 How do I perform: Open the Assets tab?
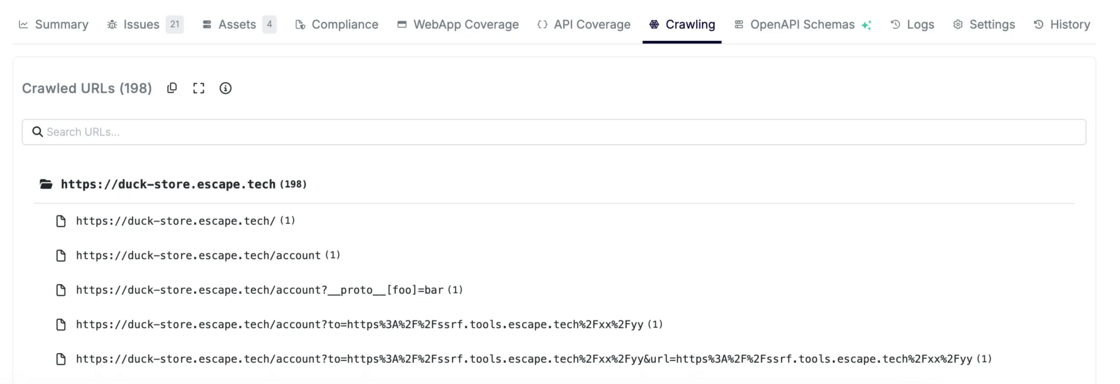[x=239, y=24]
